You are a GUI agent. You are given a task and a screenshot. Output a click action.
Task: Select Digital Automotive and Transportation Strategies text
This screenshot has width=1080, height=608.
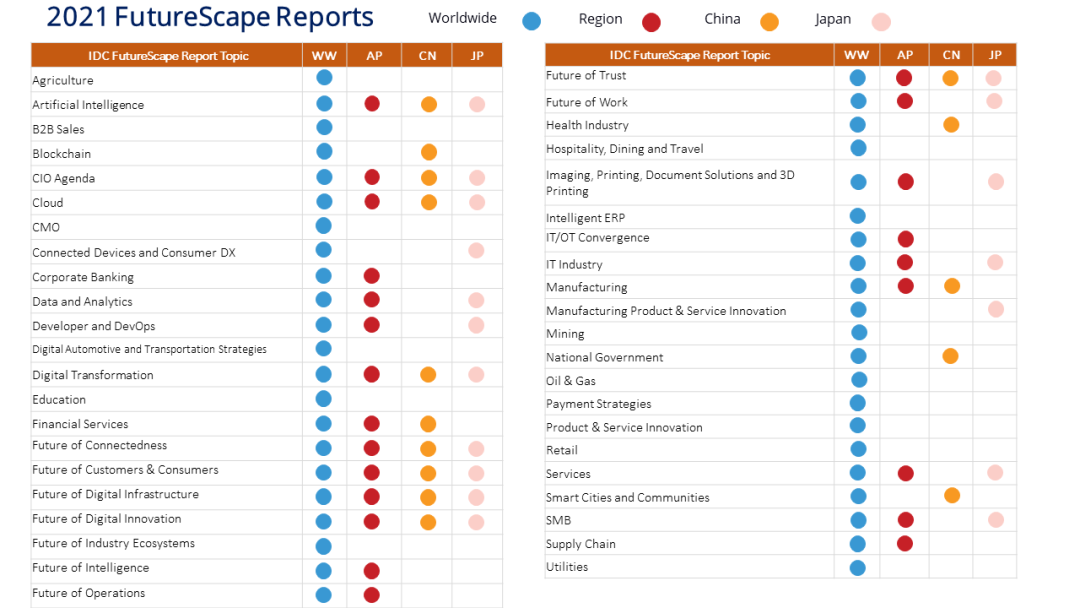(x=149, y=349)
